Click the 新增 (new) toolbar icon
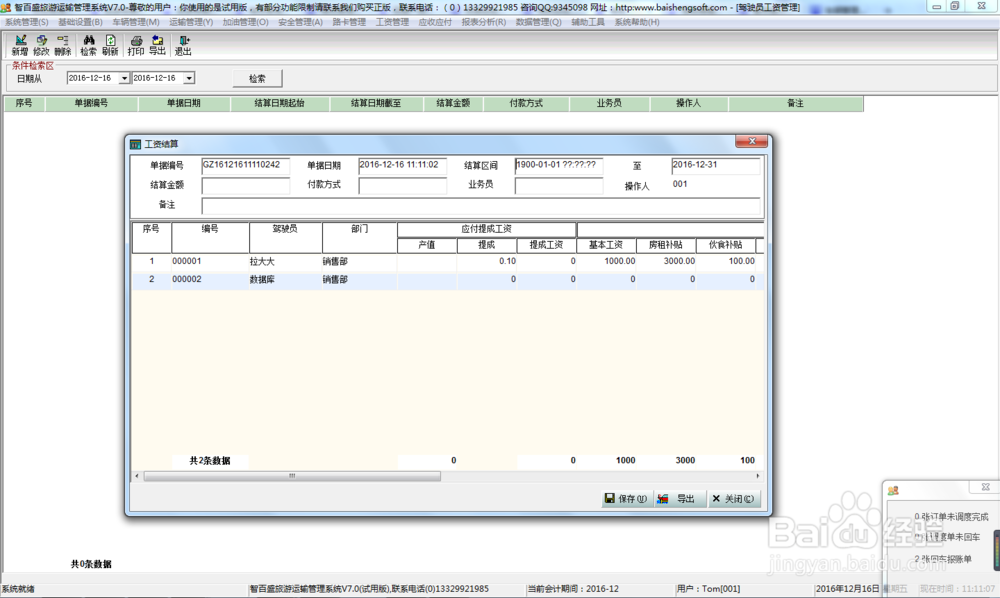The height and width of the screenshot is (598, 1000). pos(20,45)
